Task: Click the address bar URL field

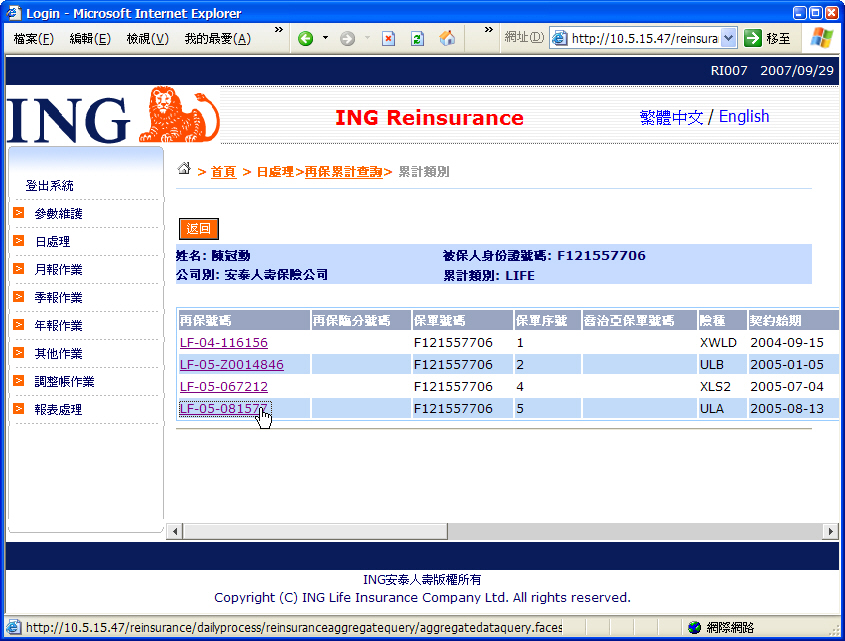Action: pos(644,38)
